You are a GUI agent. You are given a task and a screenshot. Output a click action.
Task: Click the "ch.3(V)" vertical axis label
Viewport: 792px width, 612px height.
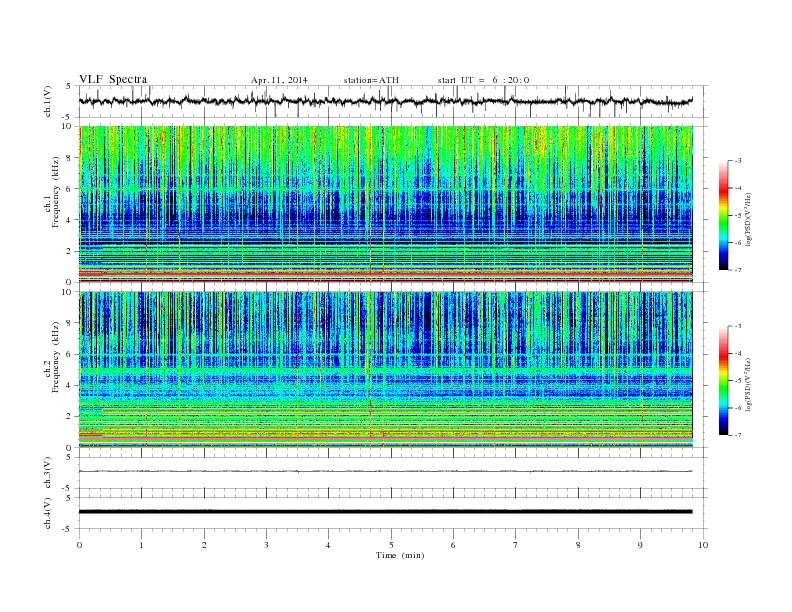(48, 473)
